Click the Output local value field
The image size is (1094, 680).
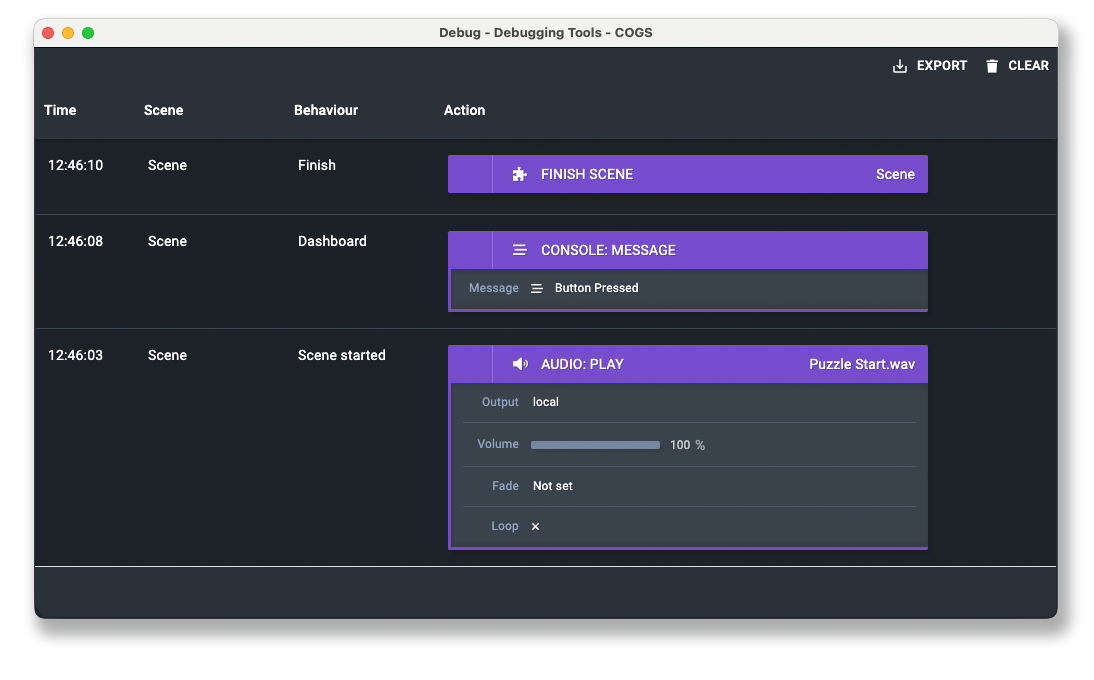click(x=546, y=402)
